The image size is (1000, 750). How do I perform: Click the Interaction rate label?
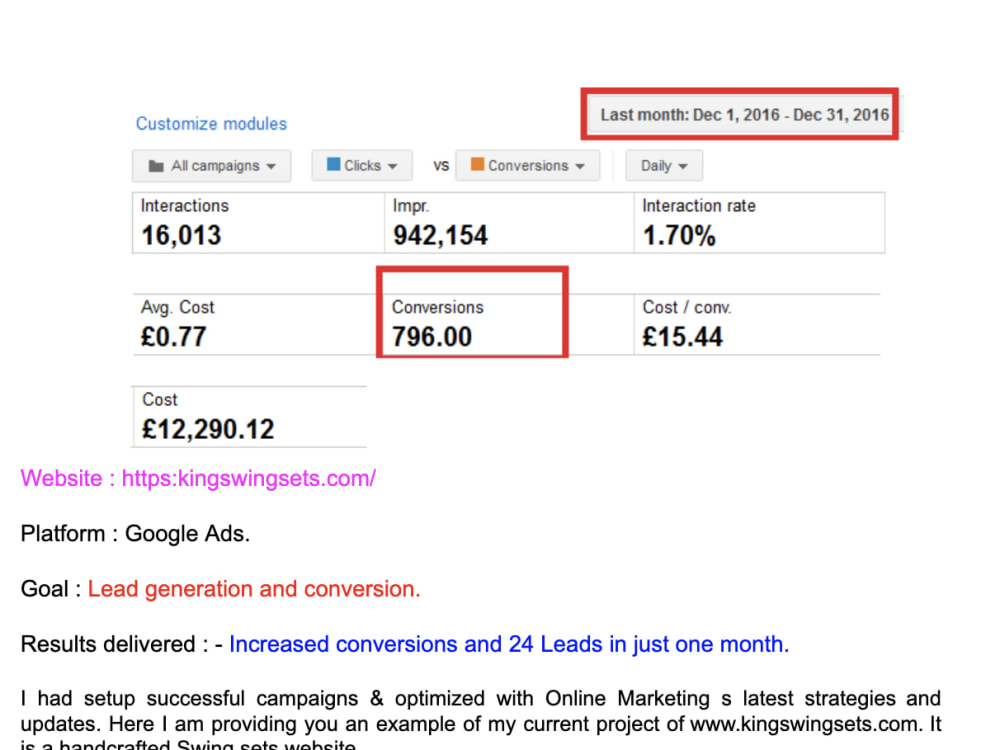click(x=698, y=206)
